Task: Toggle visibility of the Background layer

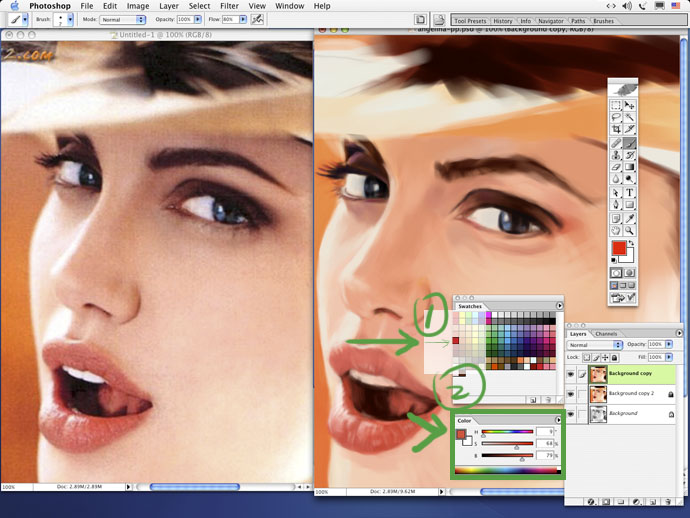Action: click(x=571, y=414)
